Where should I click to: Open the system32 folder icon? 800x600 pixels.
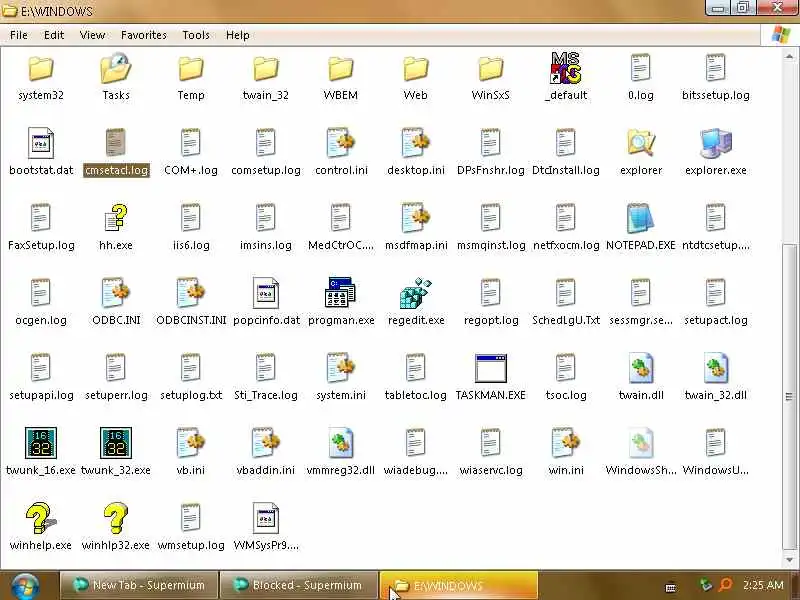coord(41,68)
